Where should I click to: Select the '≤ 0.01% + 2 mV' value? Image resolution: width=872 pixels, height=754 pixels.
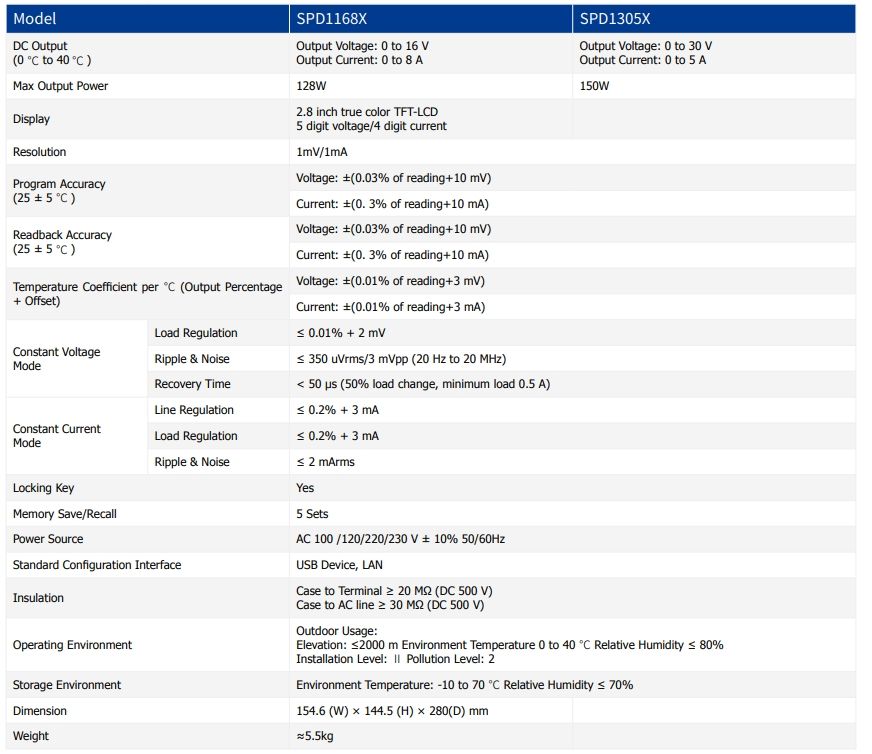click(340, 333)
